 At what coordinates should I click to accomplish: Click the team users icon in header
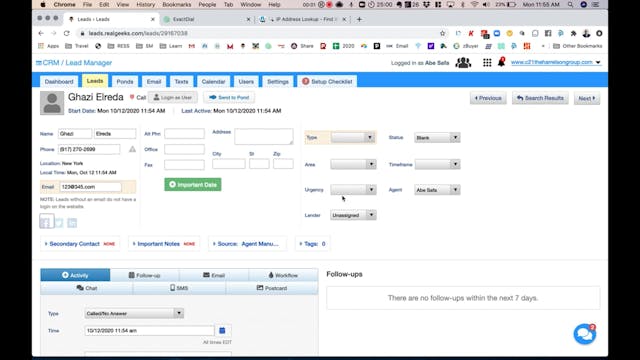[463, 62]
